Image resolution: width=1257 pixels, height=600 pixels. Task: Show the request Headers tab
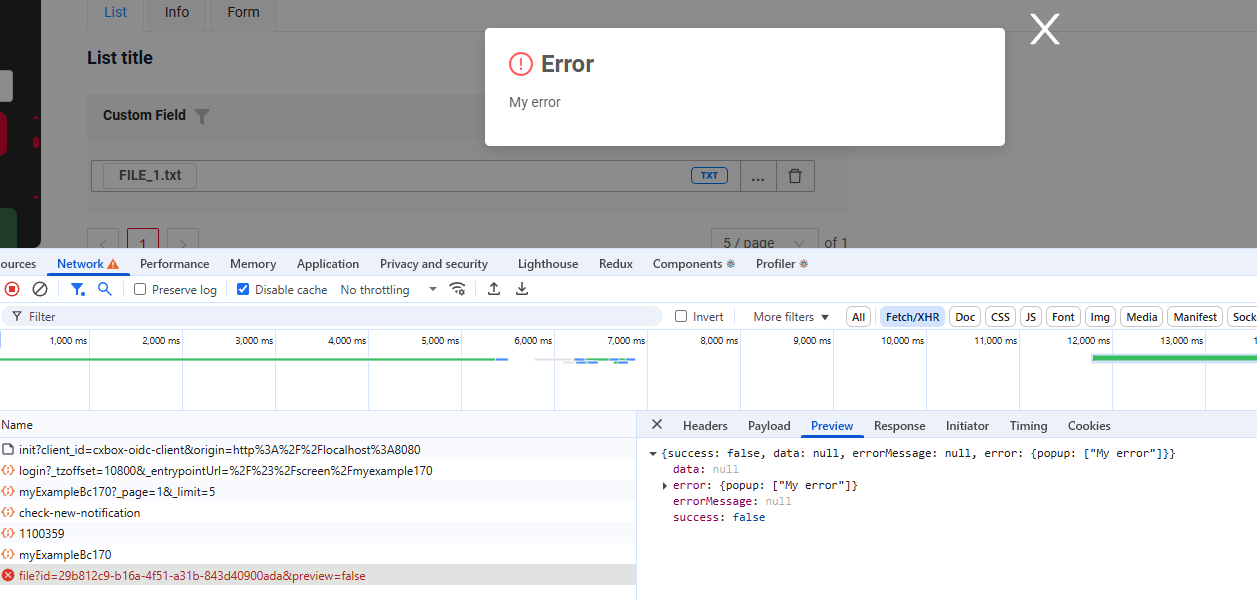click(x=705, y=426)
